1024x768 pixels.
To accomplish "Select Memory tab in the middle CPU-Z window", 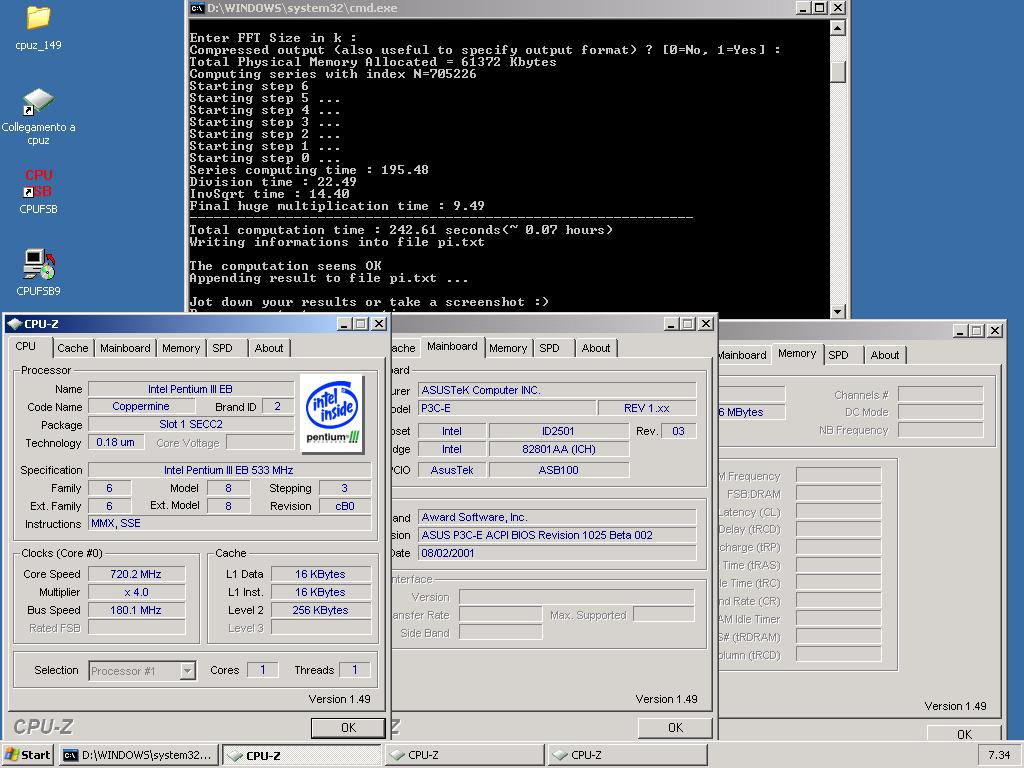I will pyautogui.click(x=508, y=348).
